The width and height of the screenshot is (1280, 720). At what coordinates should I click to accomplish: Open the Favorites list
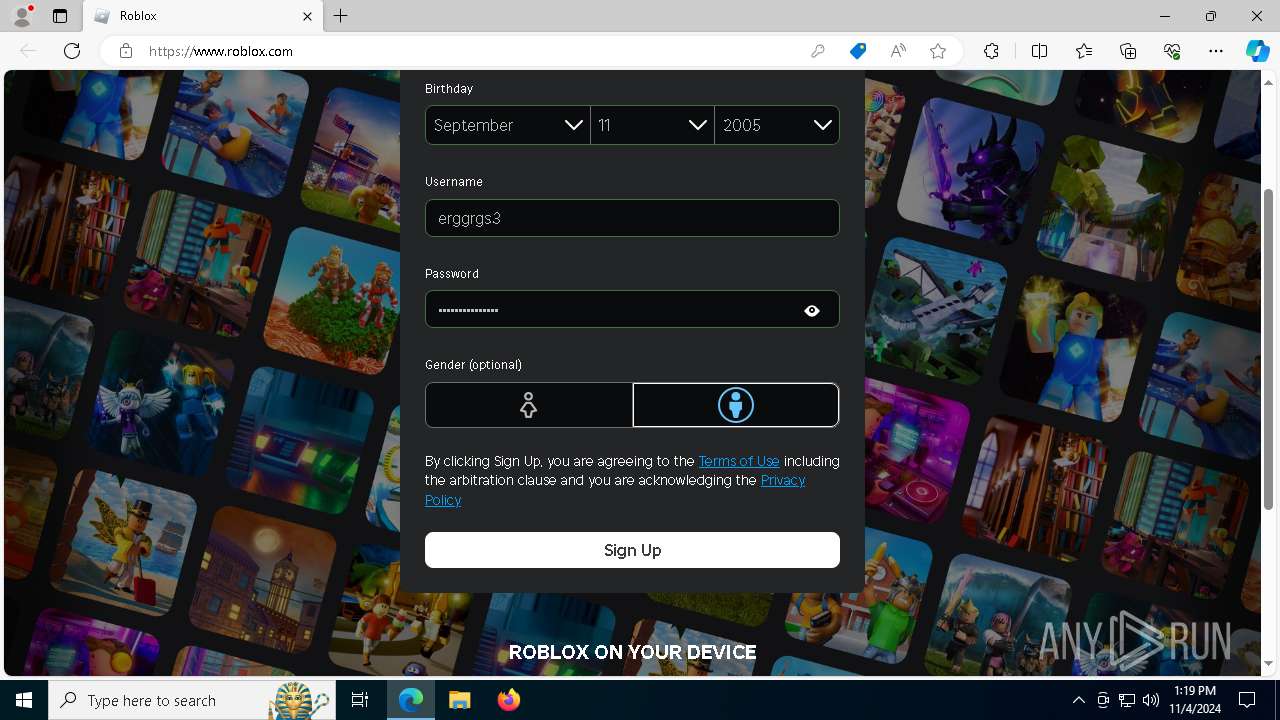tap(1084, 51)
